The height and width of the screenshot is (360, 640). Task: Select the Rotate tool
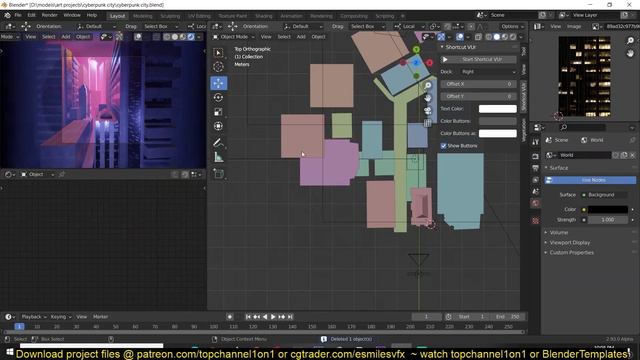tap(218, 97)
